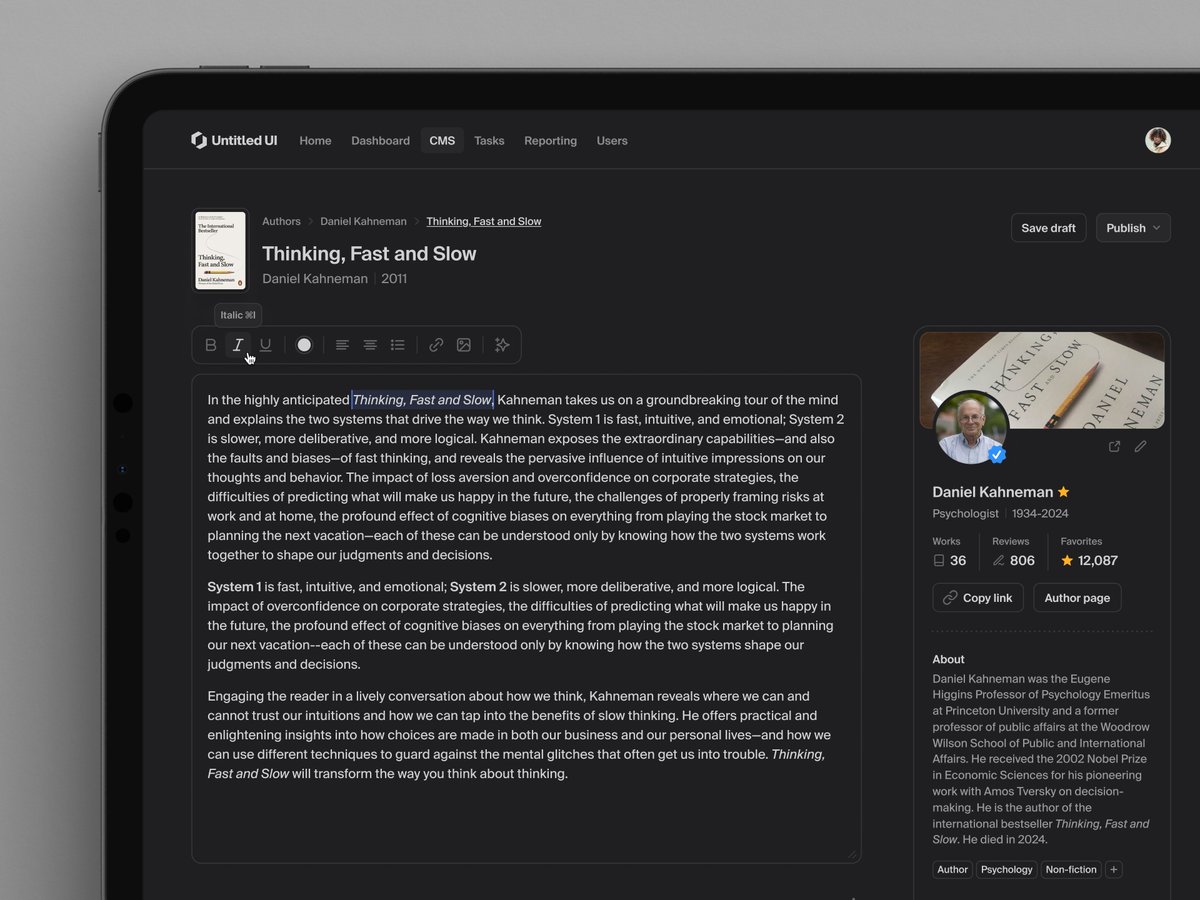Click the highlighted italic book title text
1200x900 pixels.
(422, 400)
